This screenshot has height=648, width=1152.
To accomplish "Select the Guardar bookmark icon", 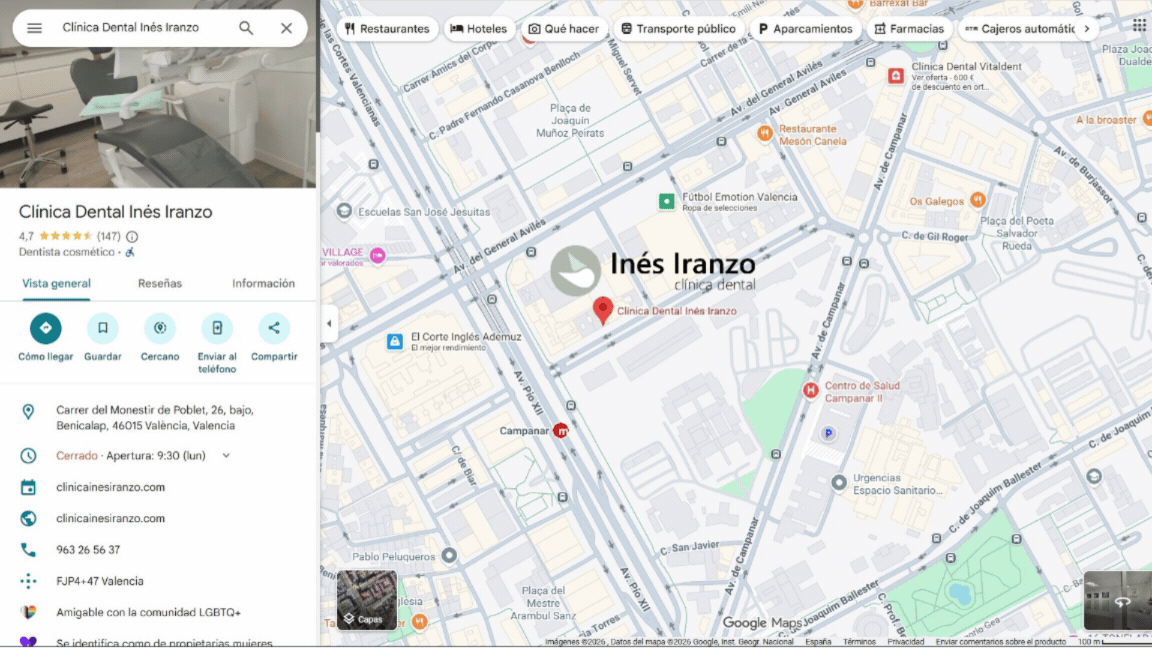I will (x=102, y=326).
